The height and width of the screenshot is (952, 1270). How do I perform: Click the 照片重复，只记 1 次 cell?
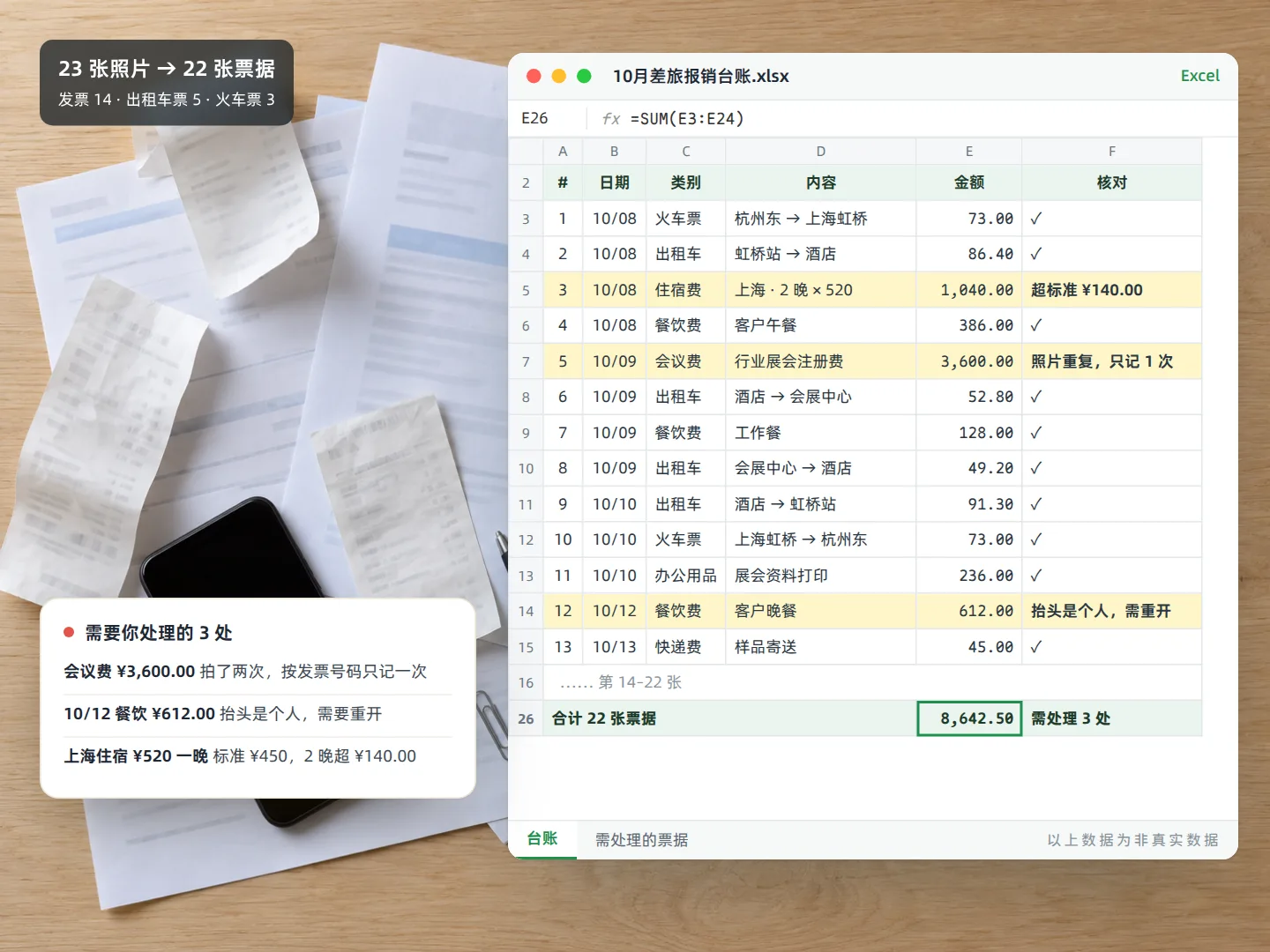pos(1112,361)
